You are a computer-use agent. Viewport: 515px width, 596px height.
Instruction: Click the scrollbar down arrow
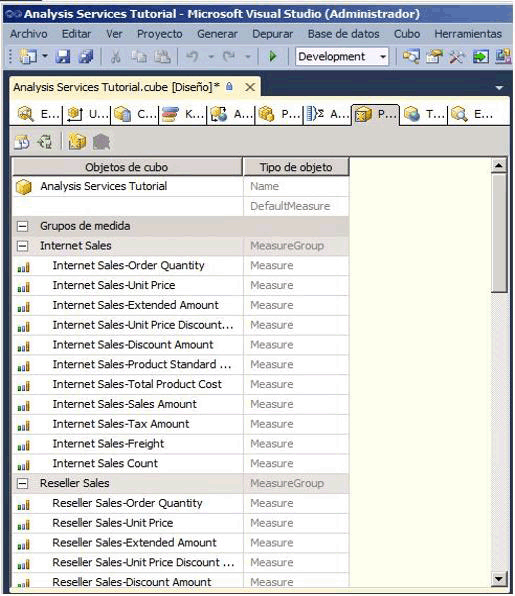point(499,579)
